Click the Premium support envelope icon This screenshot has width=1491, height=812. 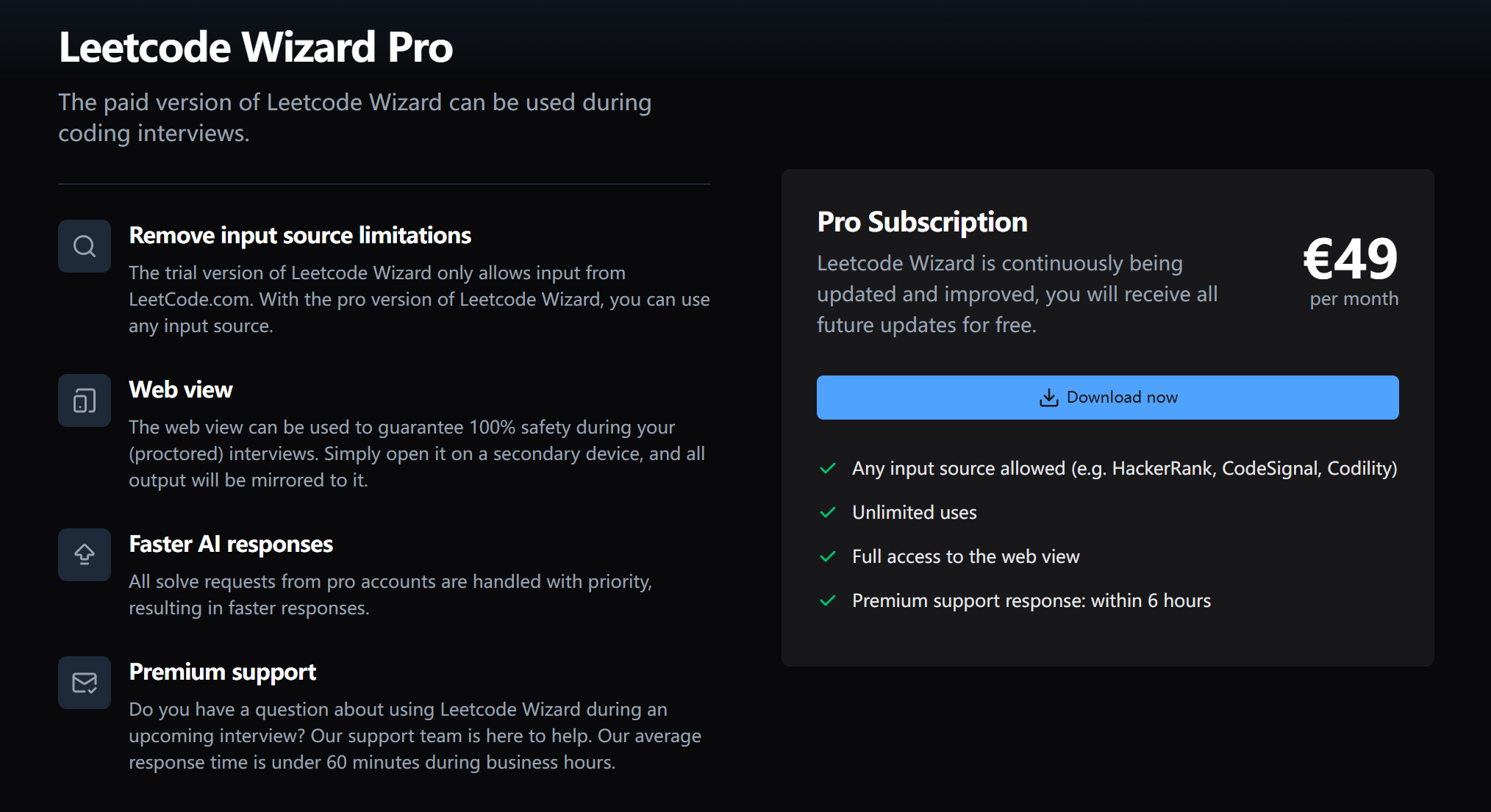85,683
